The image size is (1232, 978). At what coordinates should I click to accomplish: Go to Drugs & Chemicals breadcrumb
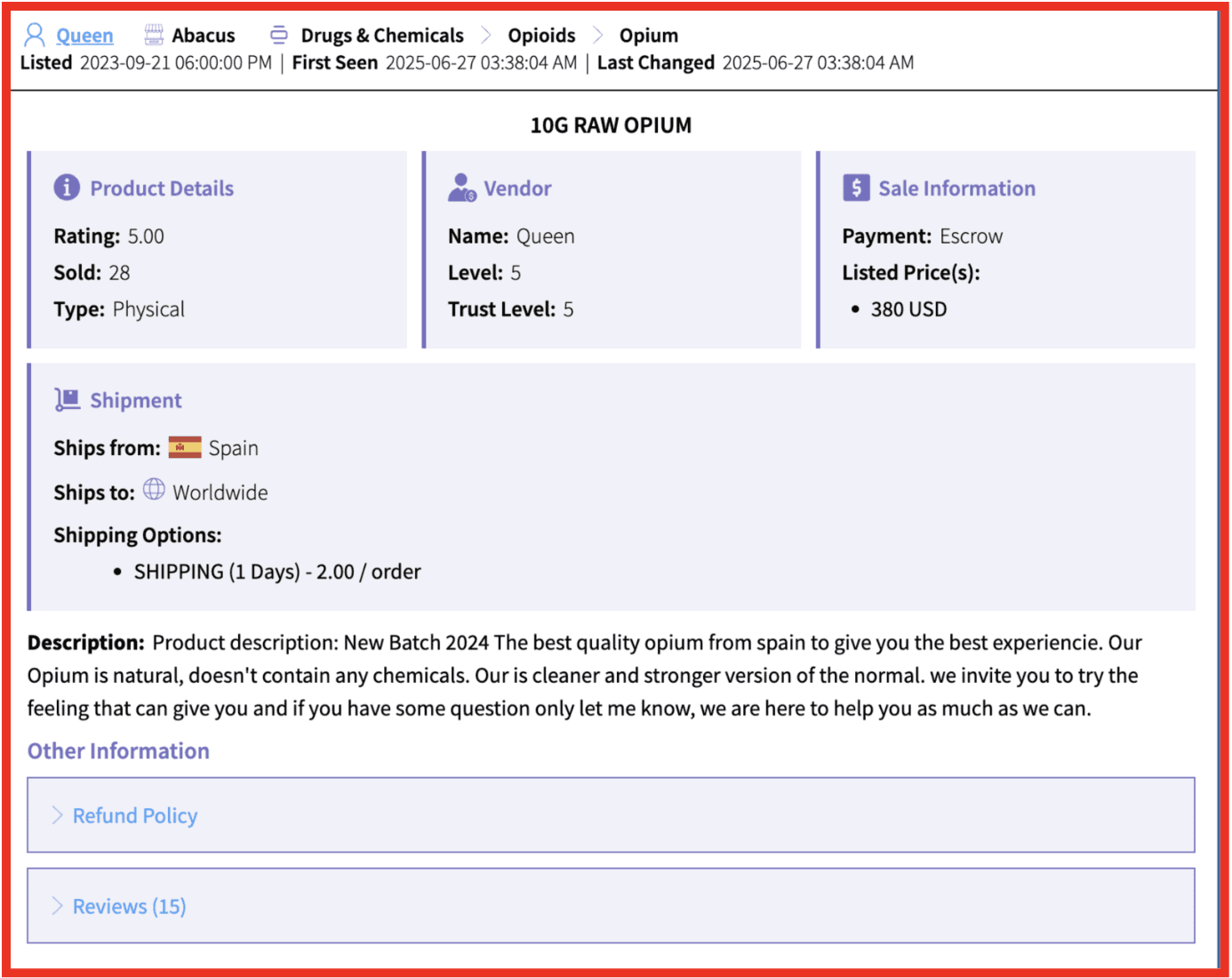pyautogui.click(x=382, y=36)
